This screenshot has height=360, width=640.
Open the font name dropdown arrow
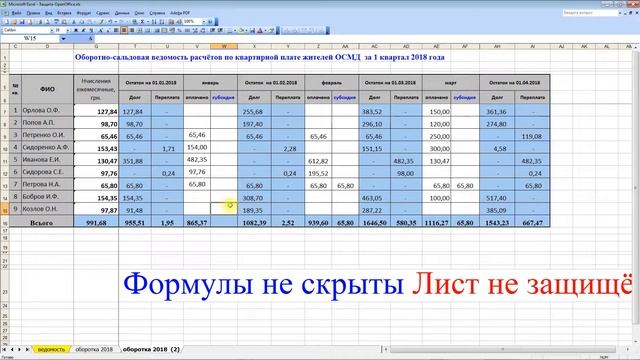click(x=52, y=30)
